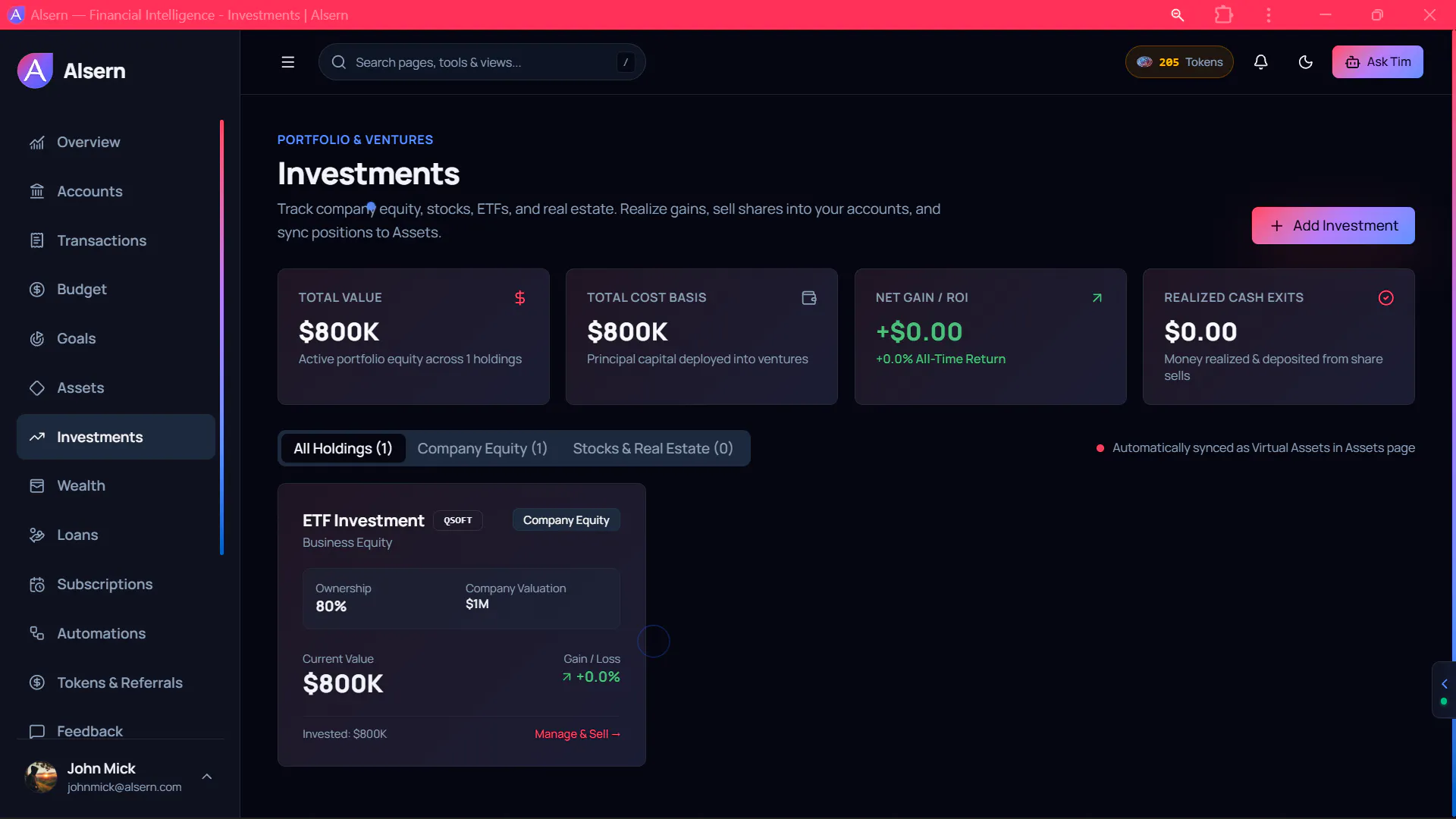Click the QSOFT ticker badge
Screen dimensions: 1456x819
coord(458,520)
